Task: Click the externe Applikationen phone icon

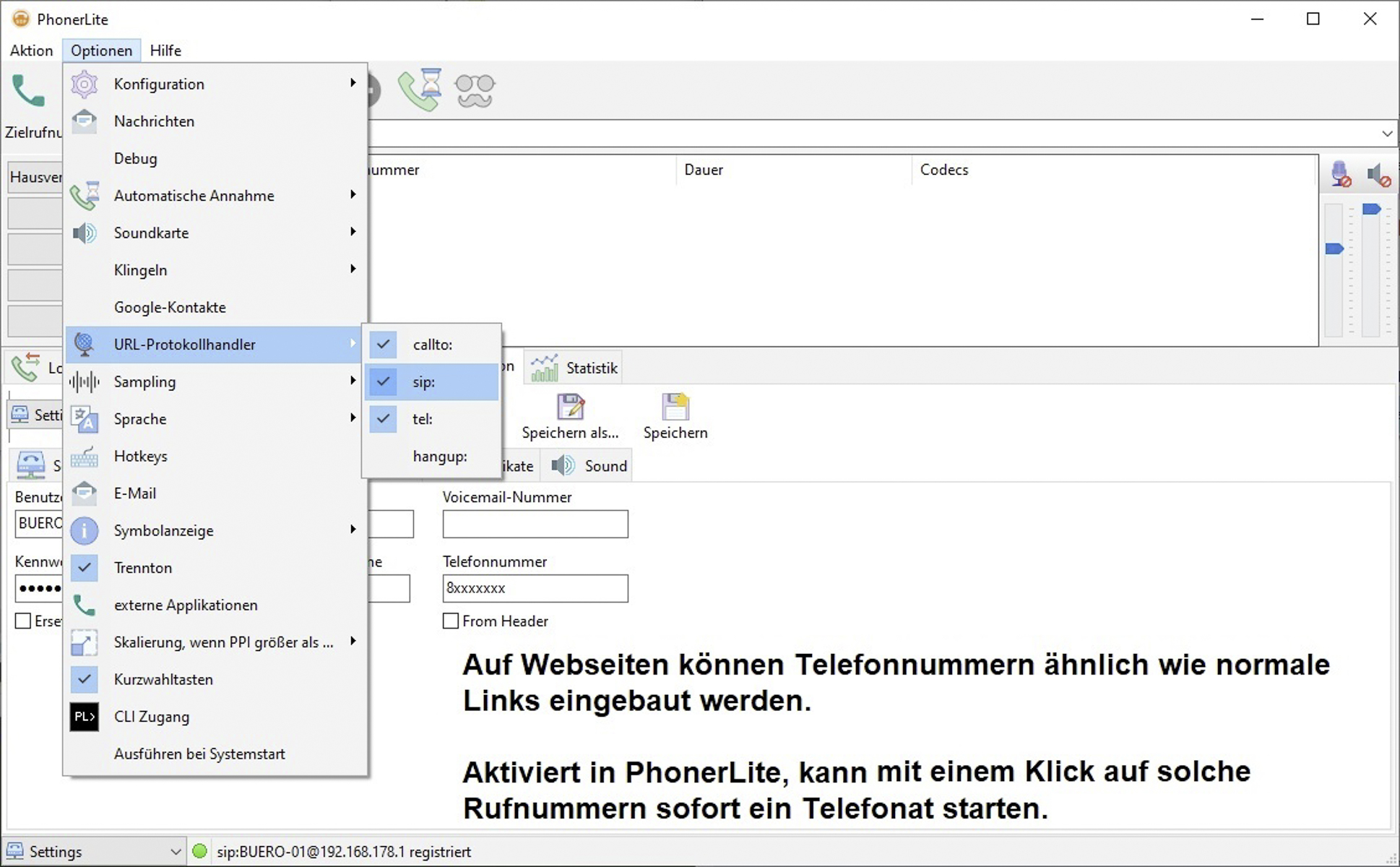Action: point(85,605)
